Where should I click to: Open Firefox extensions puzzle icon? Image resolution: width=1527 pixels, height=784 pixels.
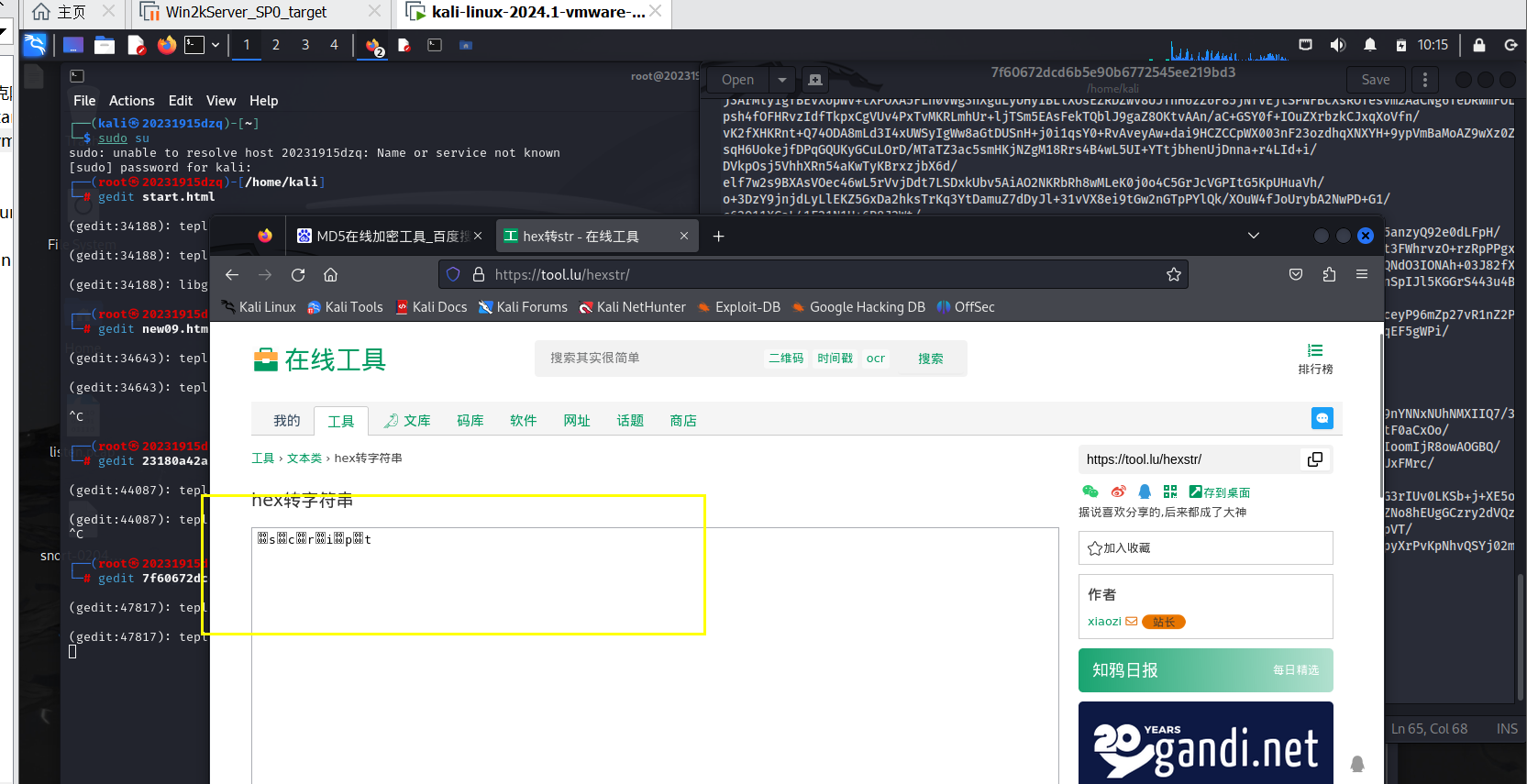[1329, 274]
